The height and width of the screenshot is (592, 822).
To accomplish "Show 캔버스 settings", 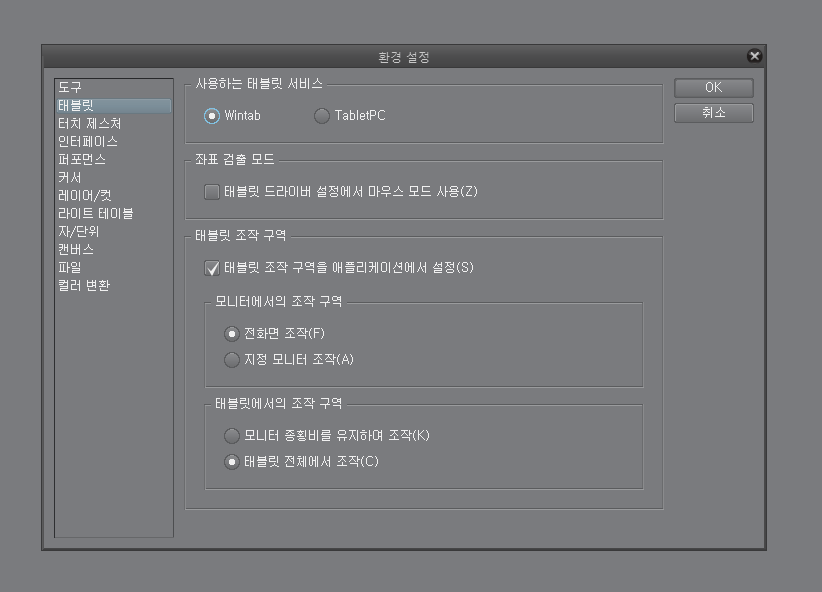I will click(x=114, y=249).
